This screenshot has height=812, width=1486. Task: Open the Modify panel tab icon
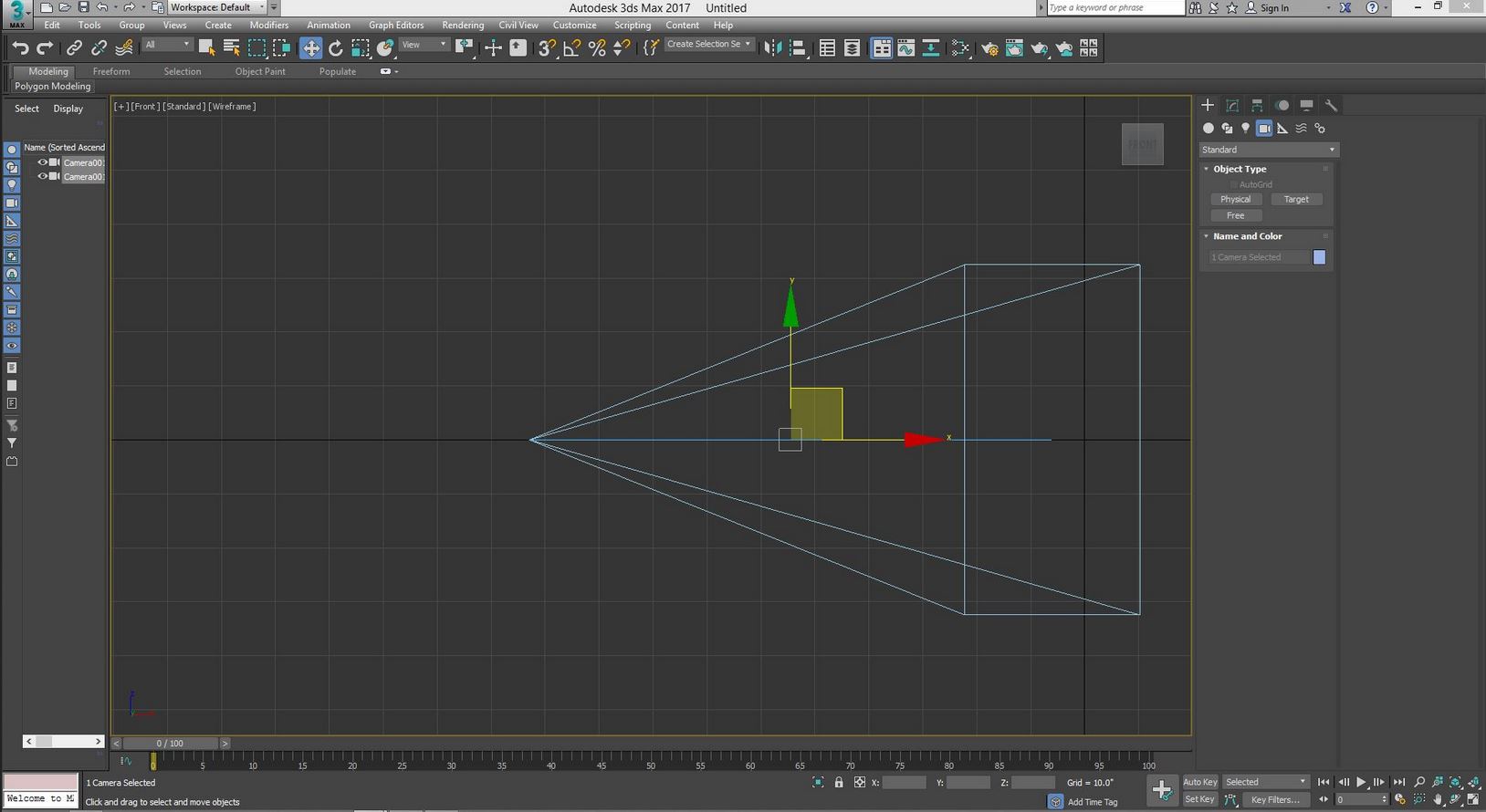[x=1232, y=106]
